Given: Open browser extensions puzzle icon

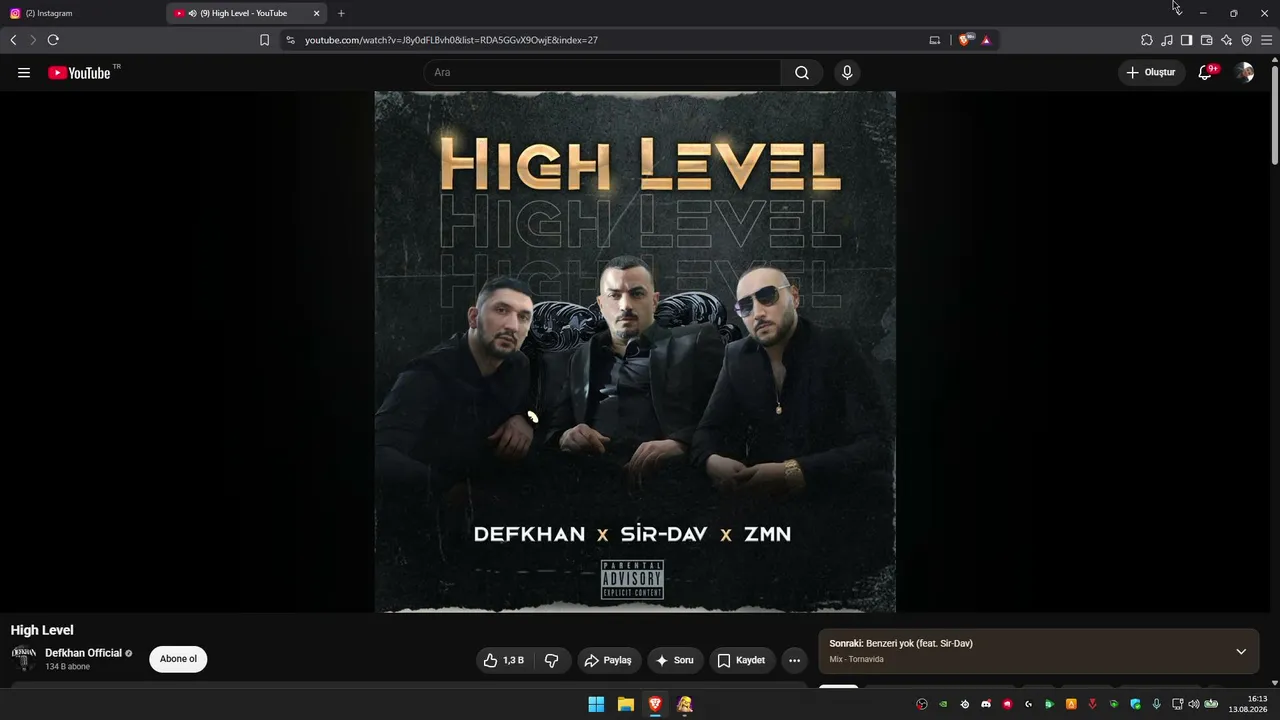Looking at the screenshot, I should pyautogui.click(x=1147, y=40).
